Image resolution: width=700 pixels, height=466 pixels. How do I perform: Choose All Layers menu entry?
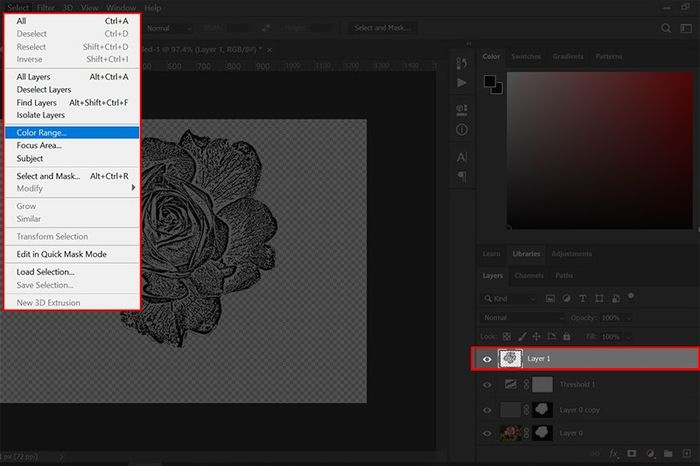[x=72, y=77]
